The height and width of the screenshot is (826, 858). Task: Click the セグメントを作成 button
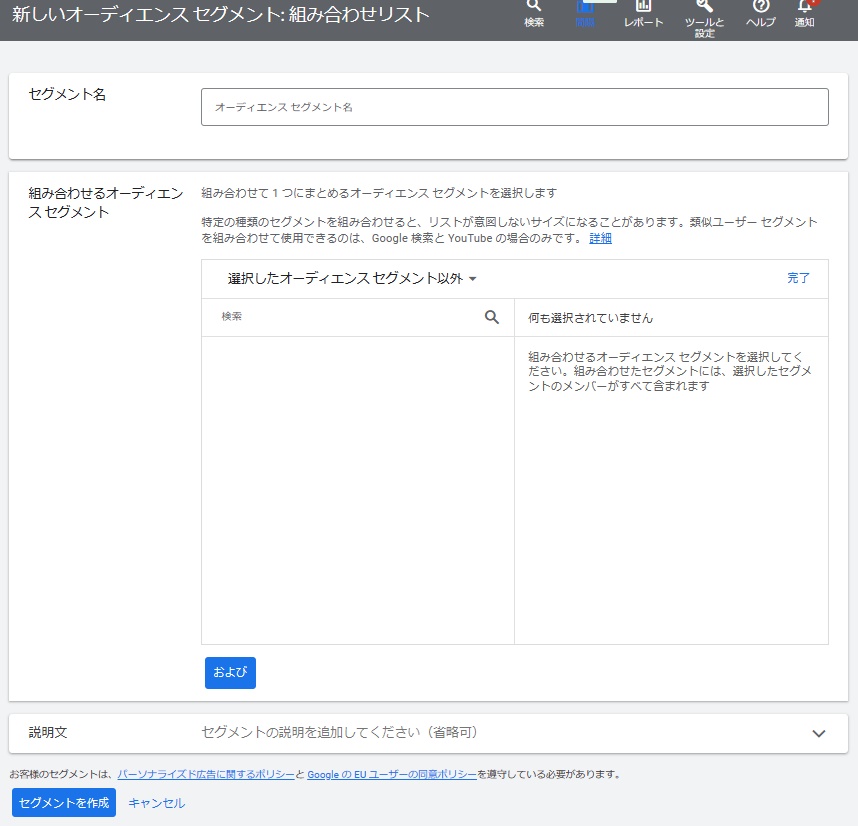pyautogui.click(x=64, y=803)
